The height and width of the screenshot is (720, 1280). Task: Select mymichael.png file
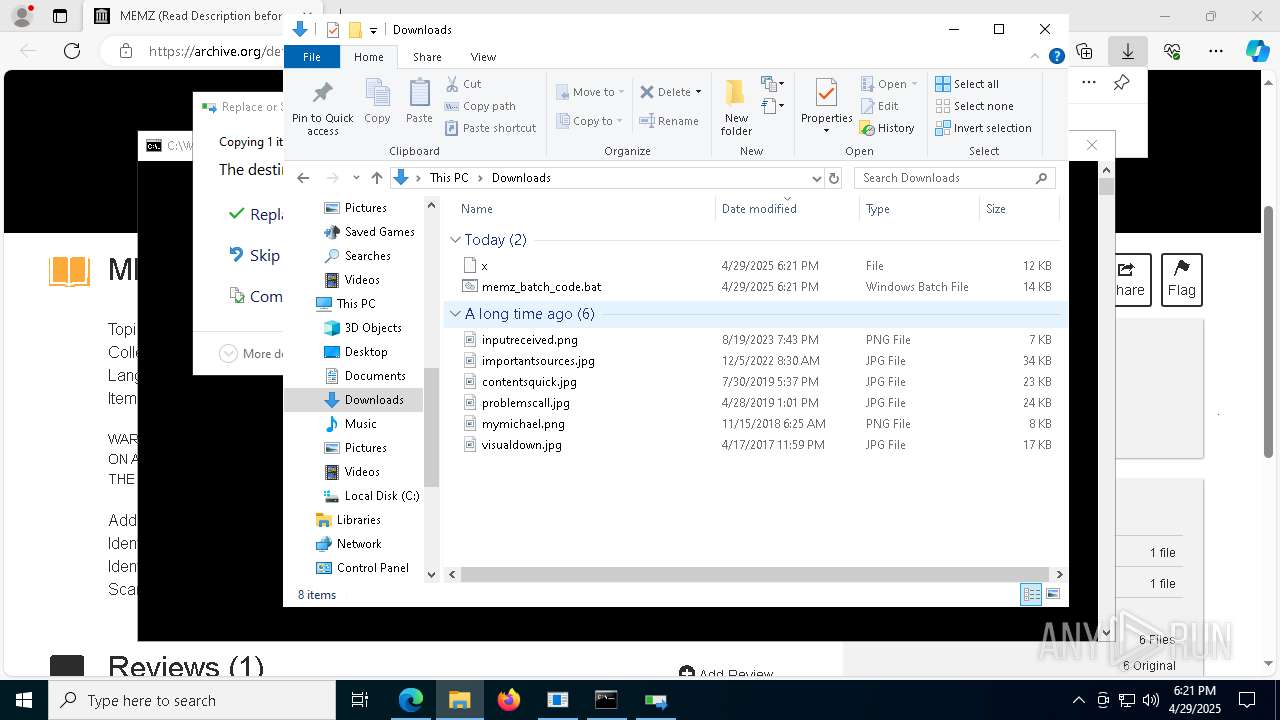523,424
